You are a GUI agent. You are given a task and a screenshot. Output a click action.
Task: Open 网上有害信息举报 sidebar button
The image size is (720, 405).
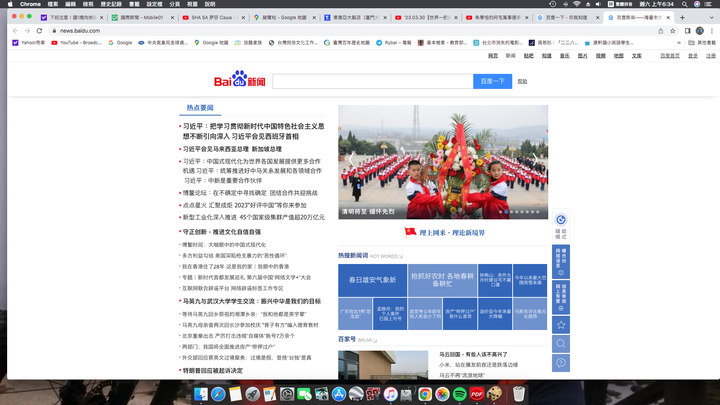point(561,297)
